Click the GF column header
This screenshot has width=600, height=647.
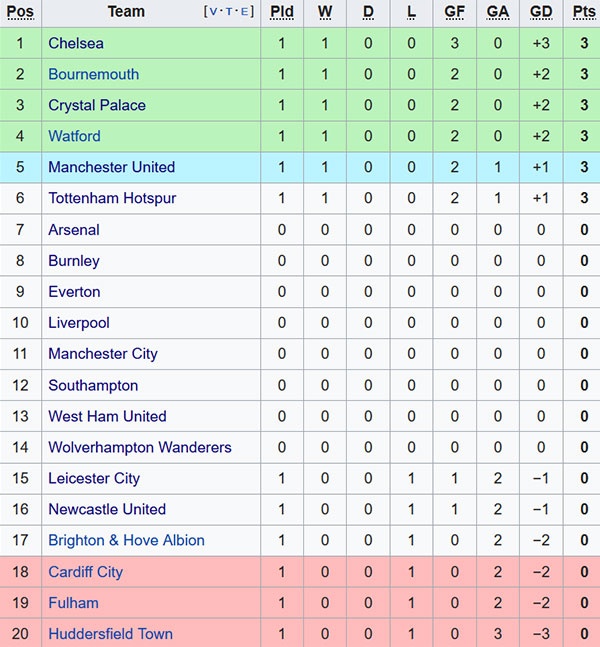point(455,12)
